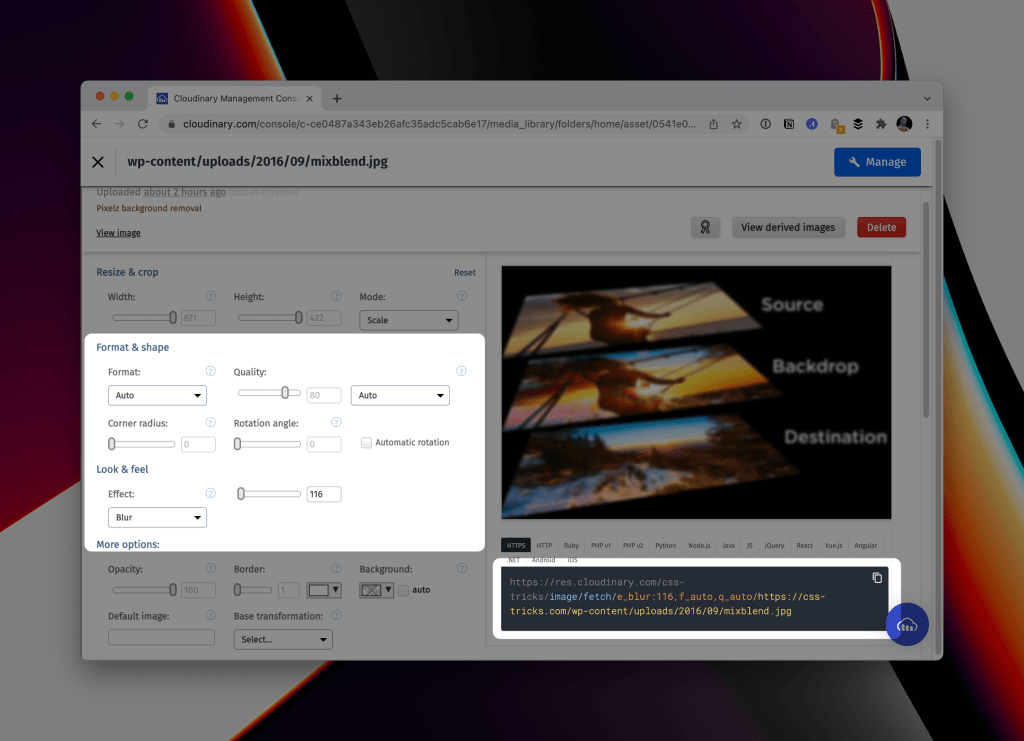Open the help icon next to Height

click(336, 296)
